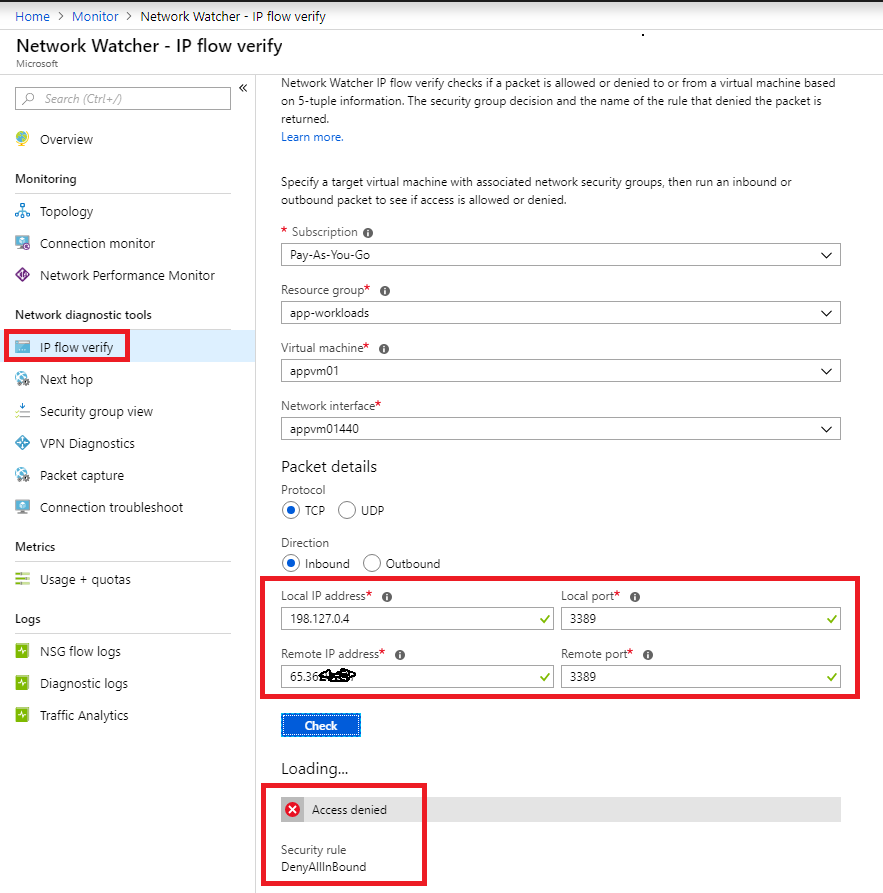
Task: Click the Packet capture icon
Action: [x=22, y=474]
